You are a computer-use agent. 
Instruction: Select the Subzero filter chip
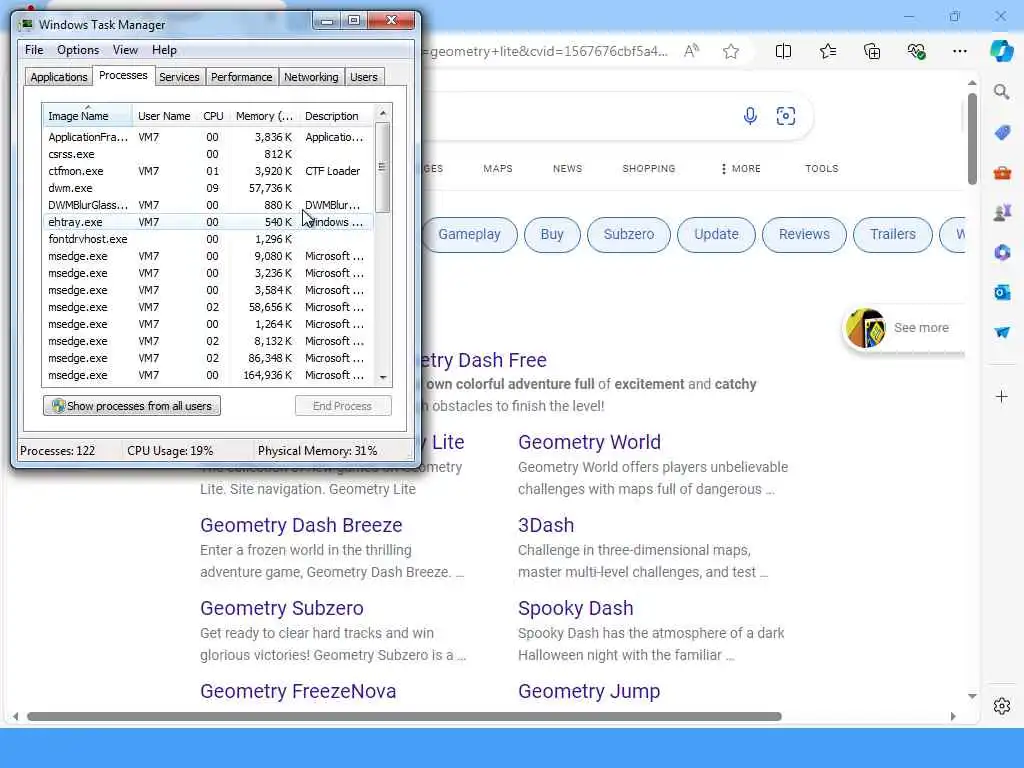tap(629, 234)
